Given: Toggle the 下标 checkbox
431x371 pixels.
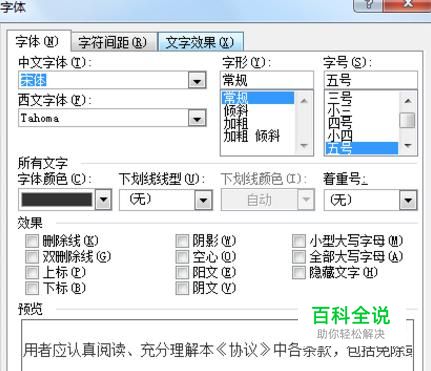Looking at the screenshot, I should pyautogui.click(x=32, y=288).
